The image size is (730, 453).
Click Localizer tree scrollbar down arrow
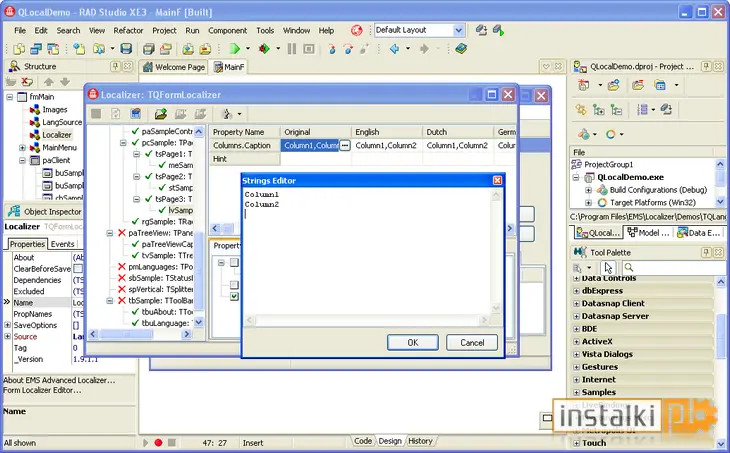[199, 322]
